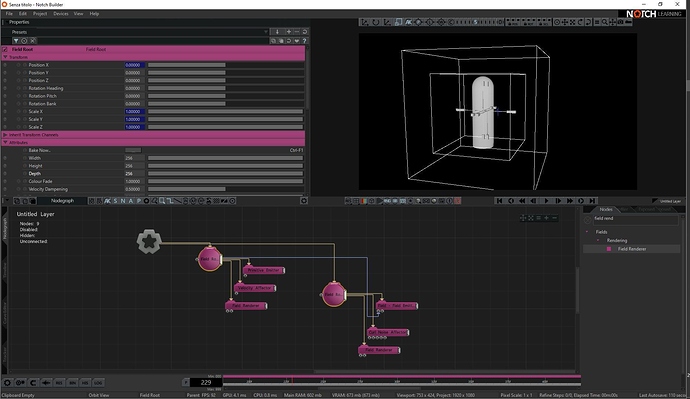Click the Bake Now button
Image resolution: width=690 pixels, height=399 pixels.
[x=133, y=150]
